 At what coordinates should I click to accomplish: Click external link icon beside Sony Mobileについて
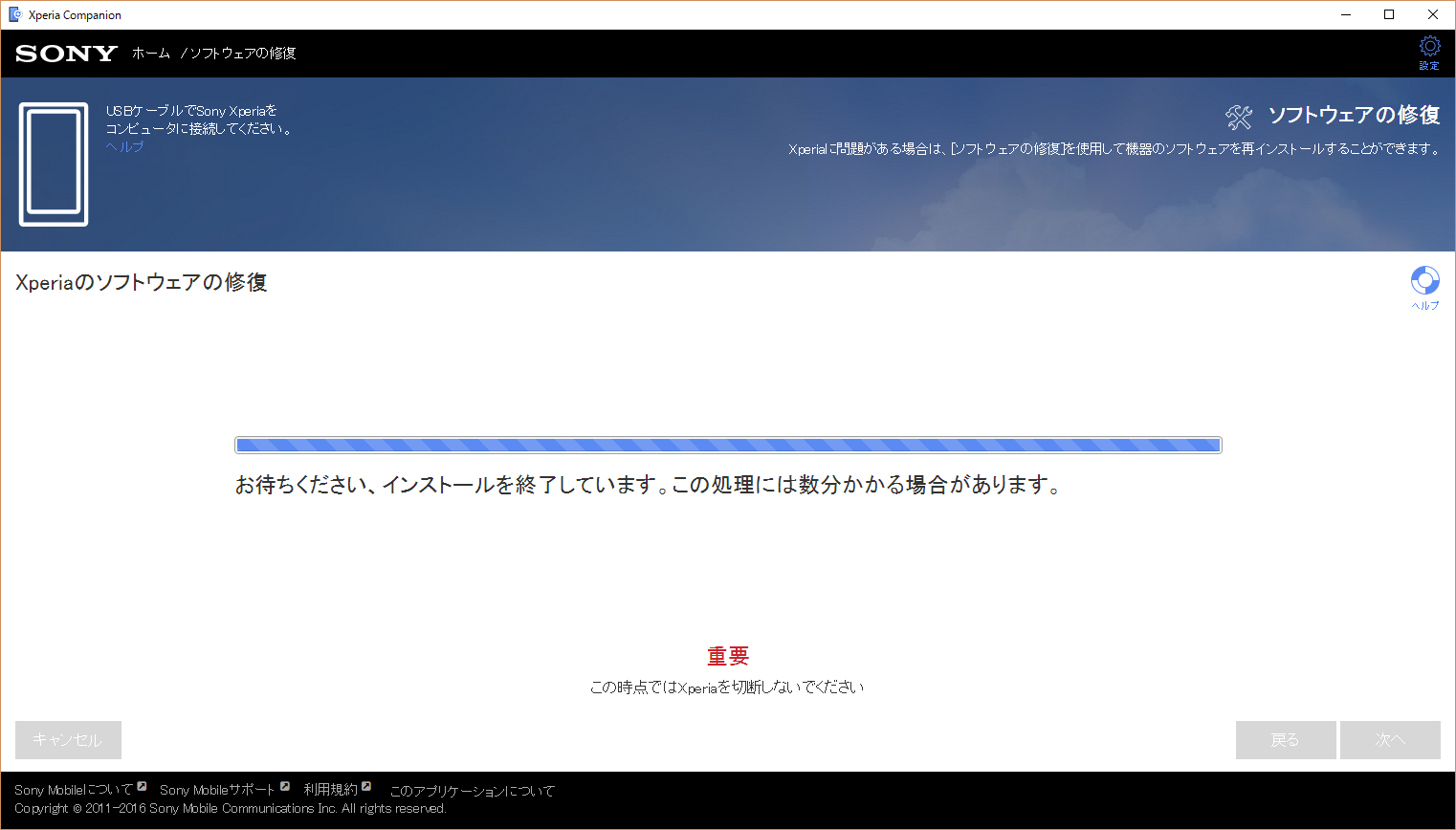pyautogui.click(x=142, y=786)
